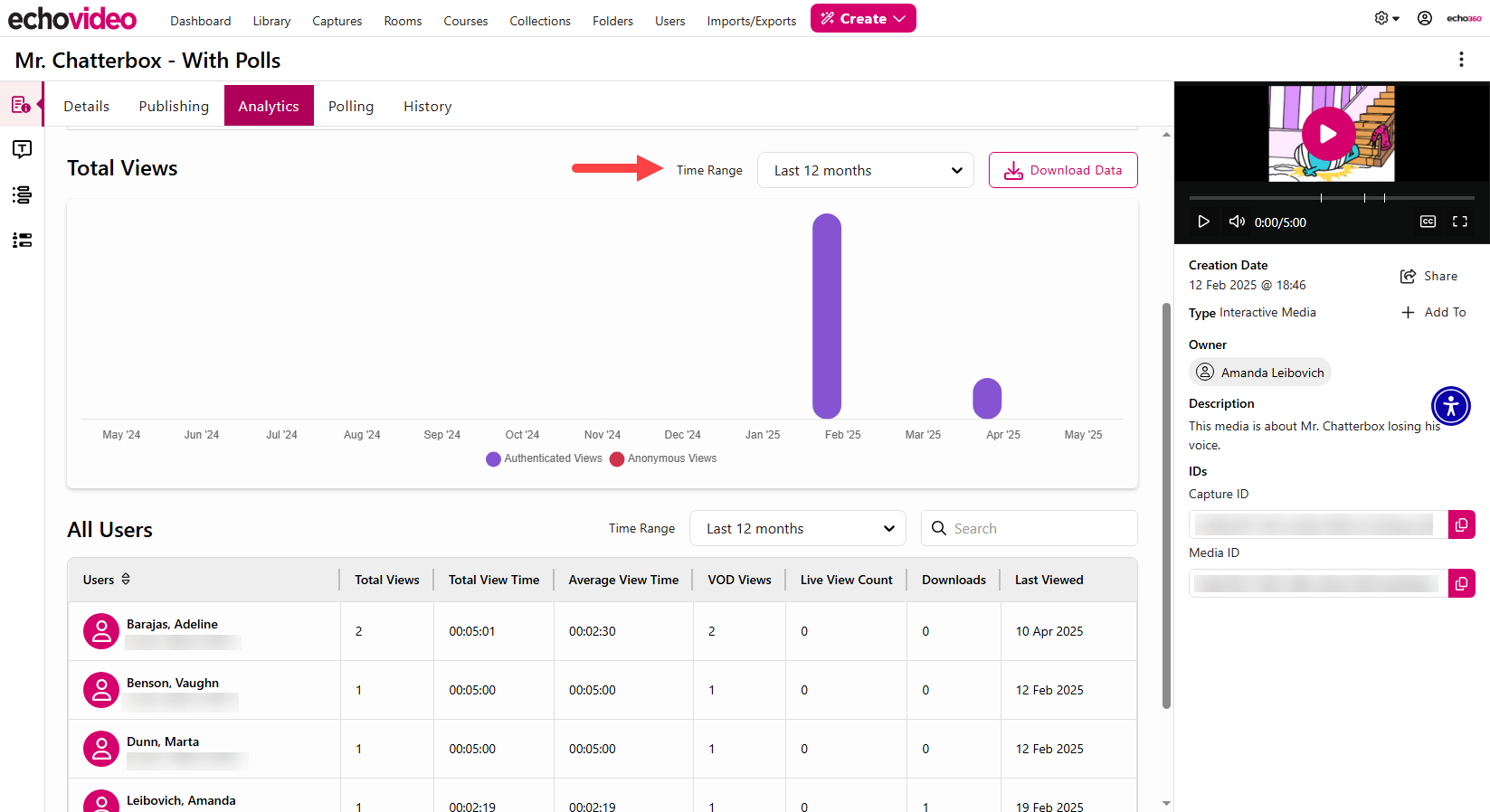Click Marta Dunn's avatar icon

[x=101, y=749]
